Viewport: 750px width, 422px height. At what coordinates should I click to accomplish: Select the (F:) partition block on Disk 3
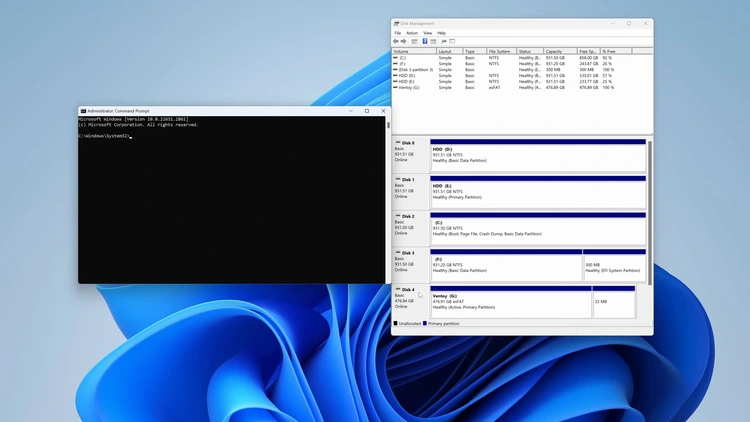coord(506,266)
